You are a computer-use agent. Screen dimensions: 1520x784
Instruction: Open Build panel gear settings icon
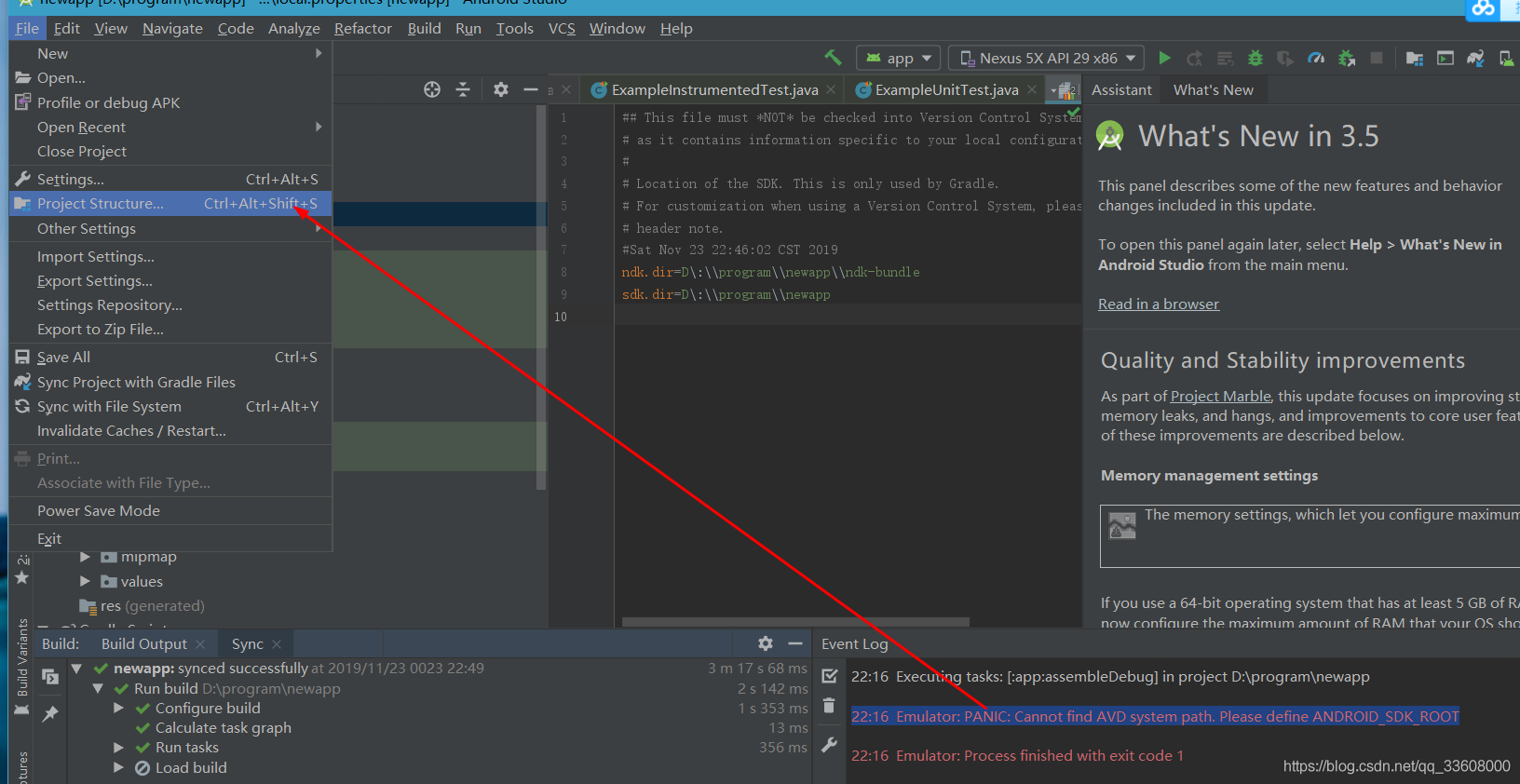click(x=766, y=643)
